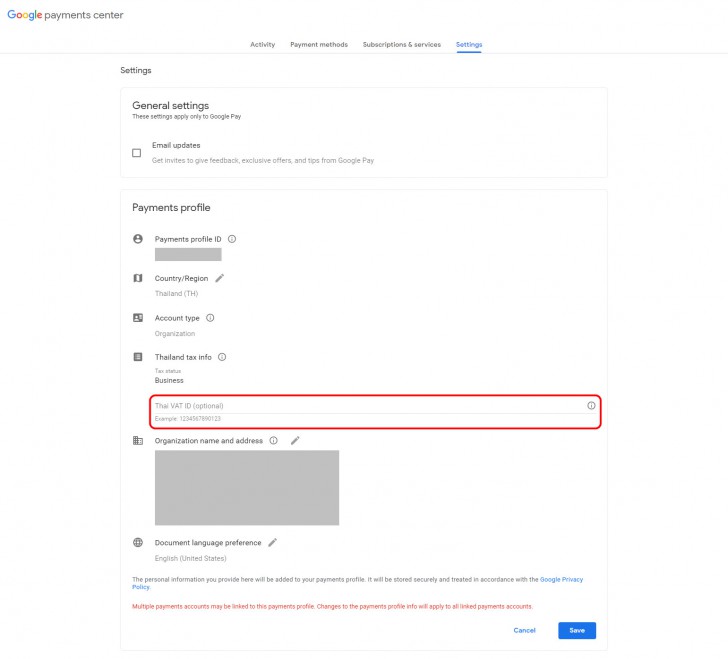Click the Organization building icon
The height and width of the screenshot is (659, 728).
[x=138, y=440]
